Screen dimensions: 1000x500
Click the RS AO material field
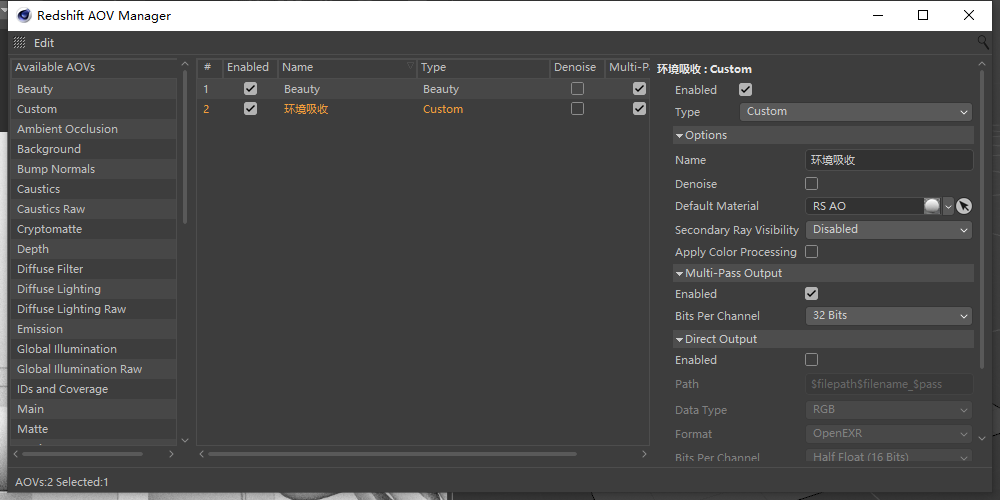pyautogui.click(x=864, y=206)
